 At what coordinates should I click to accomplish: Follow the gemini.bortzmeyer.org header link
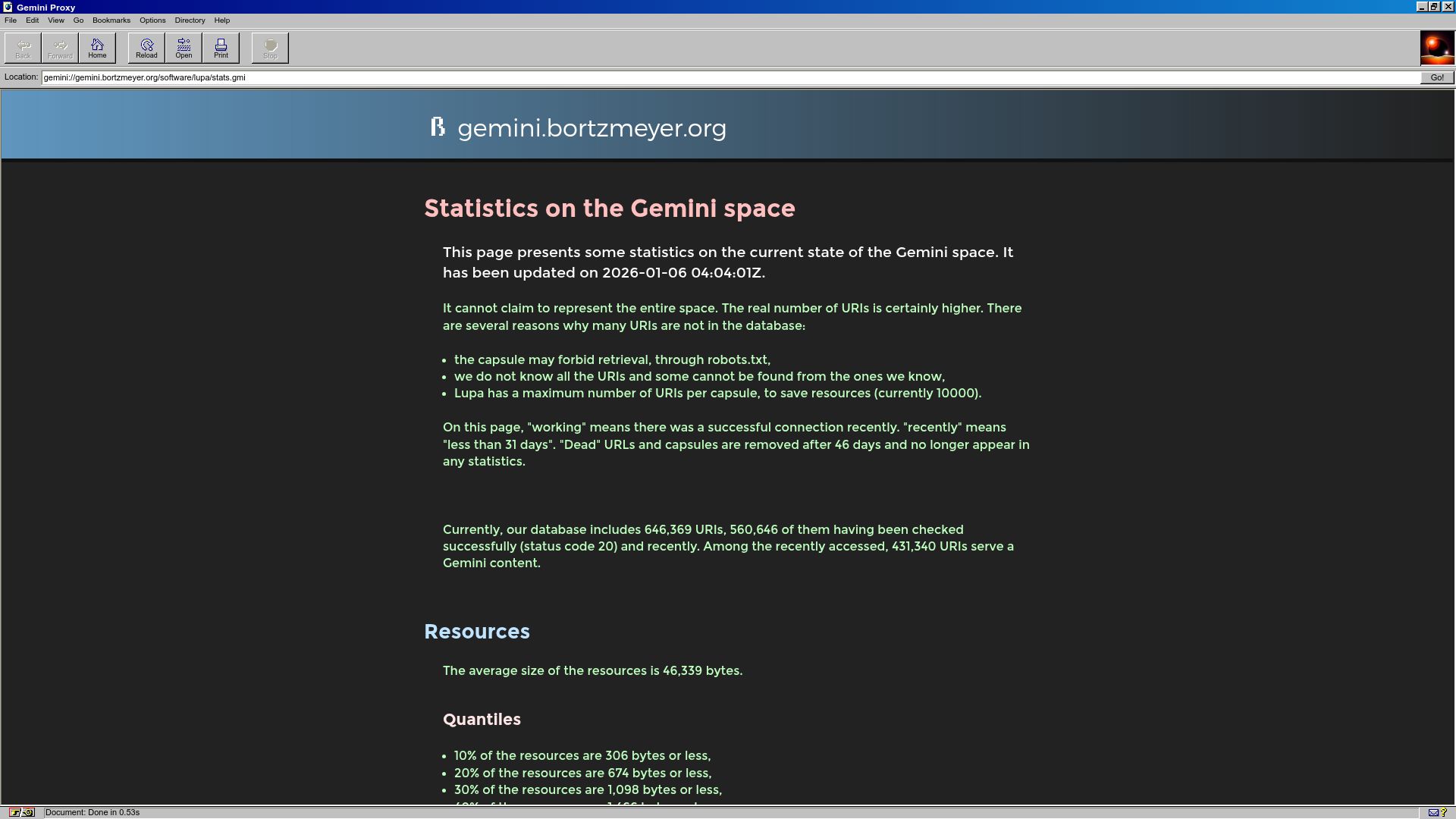pos(591,128)
